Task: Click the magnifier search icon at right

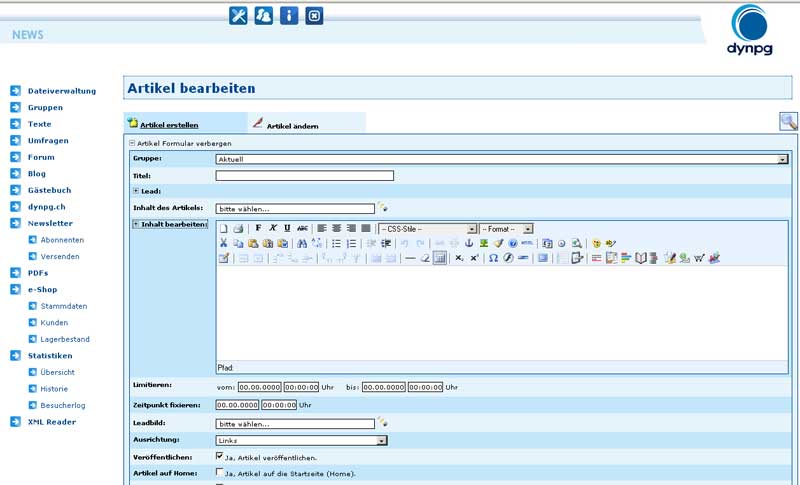Action: pos(788,122)
